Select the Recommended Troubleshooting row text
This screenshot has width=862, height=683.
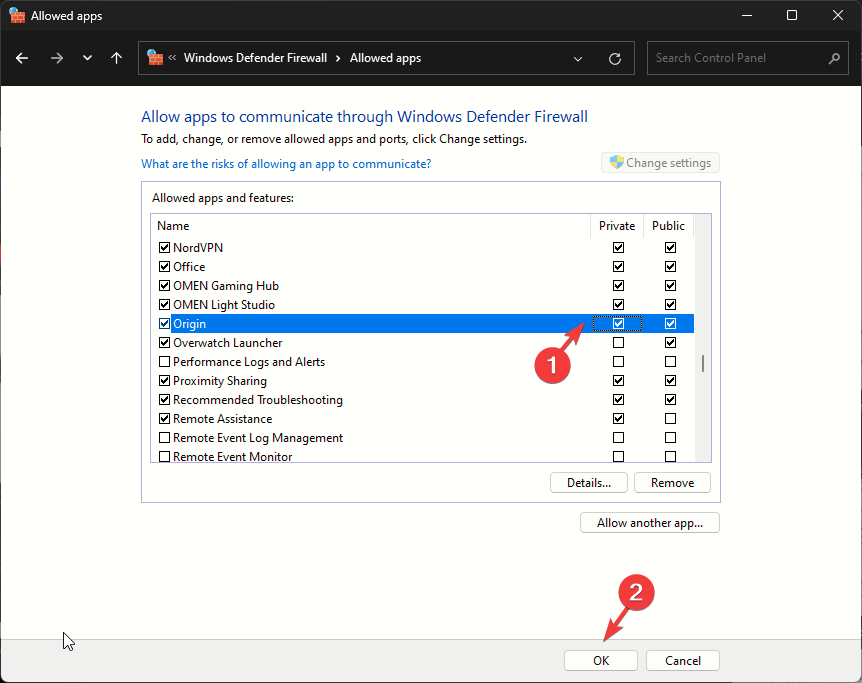[x=258, y=400]
